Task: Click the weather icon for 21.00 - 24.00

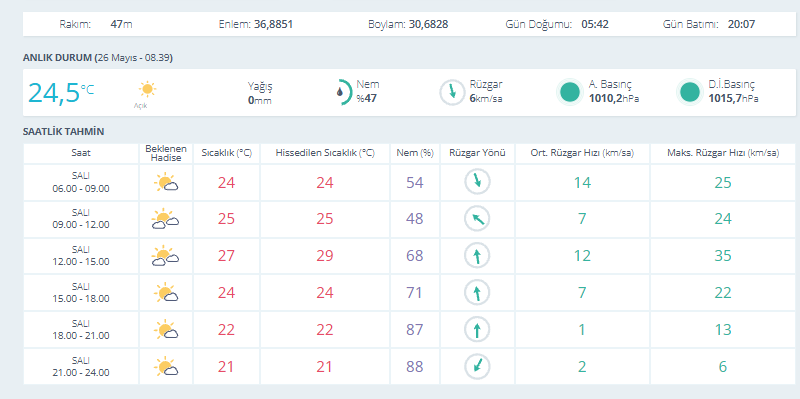Action: coord(166,366)
